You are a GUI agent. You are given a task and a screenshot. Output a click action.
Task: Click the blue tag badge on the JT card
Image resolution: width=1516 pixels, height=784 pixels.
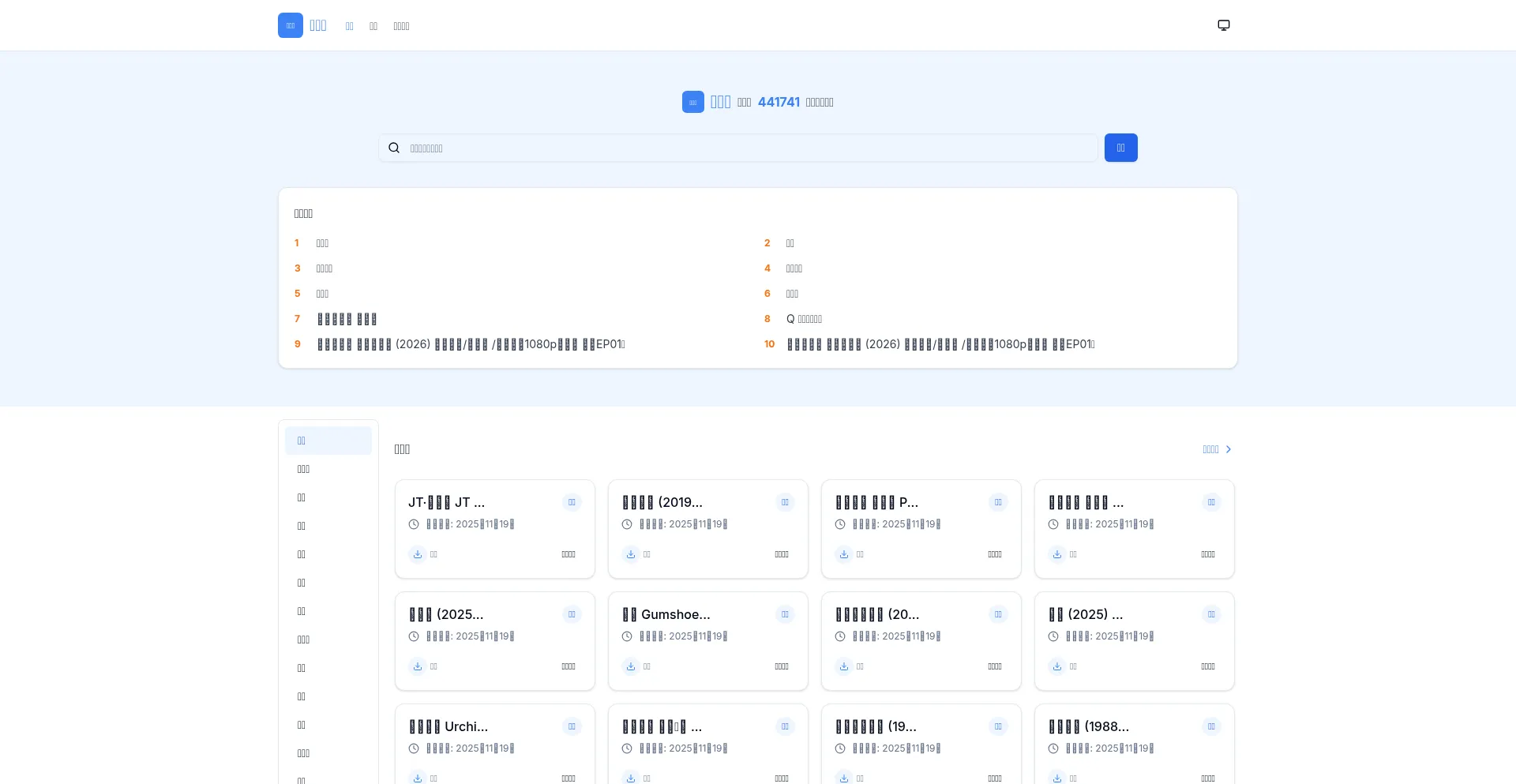[x=572, y=502]
